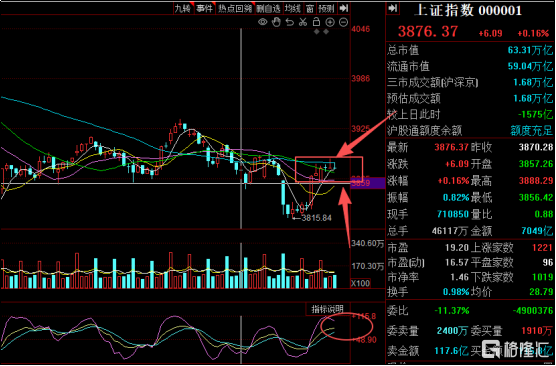Open the 均线 tab
556x366 pixels.
point(293,8)
